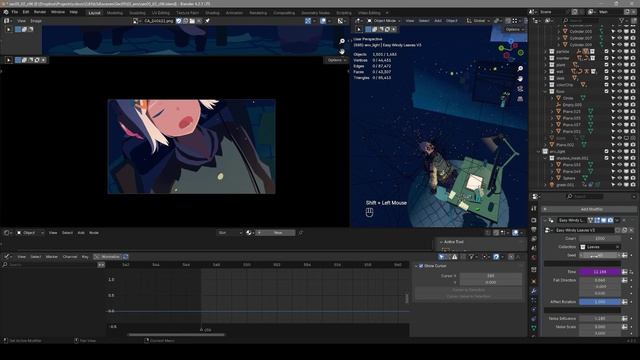Click the viewport navigation gizmo
This screenshot has width=640, height=360.
coord(511,49)
